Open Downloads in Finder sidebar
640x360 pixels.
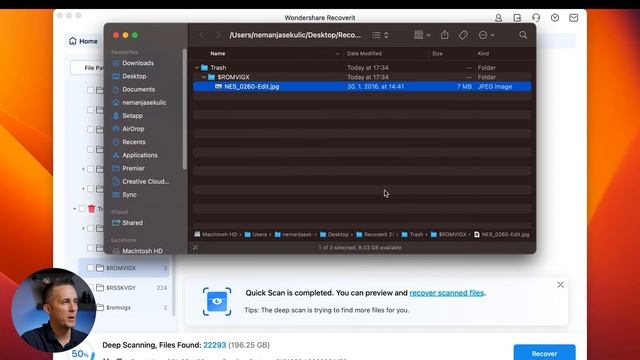[133, 63]
